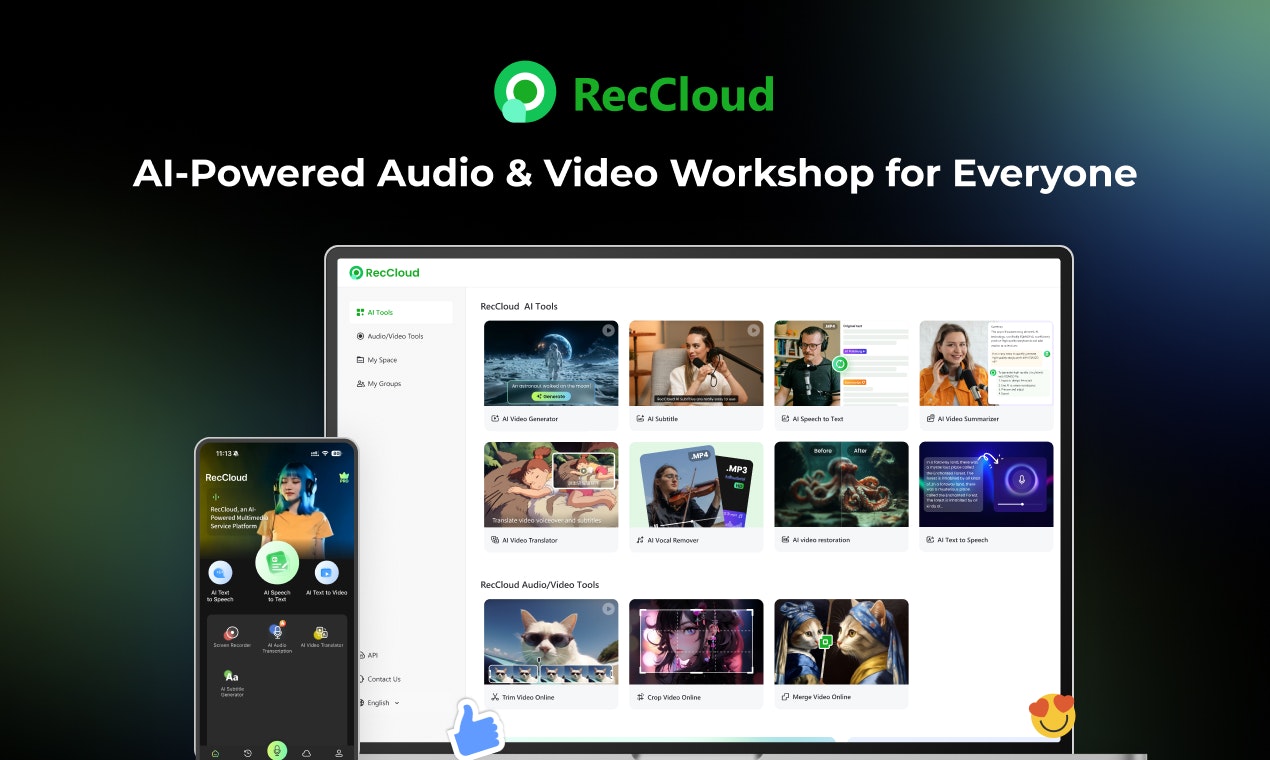
Task: Open the laptop's AI Speech to Text thumbnail
Action: click(x=841, y=363)
